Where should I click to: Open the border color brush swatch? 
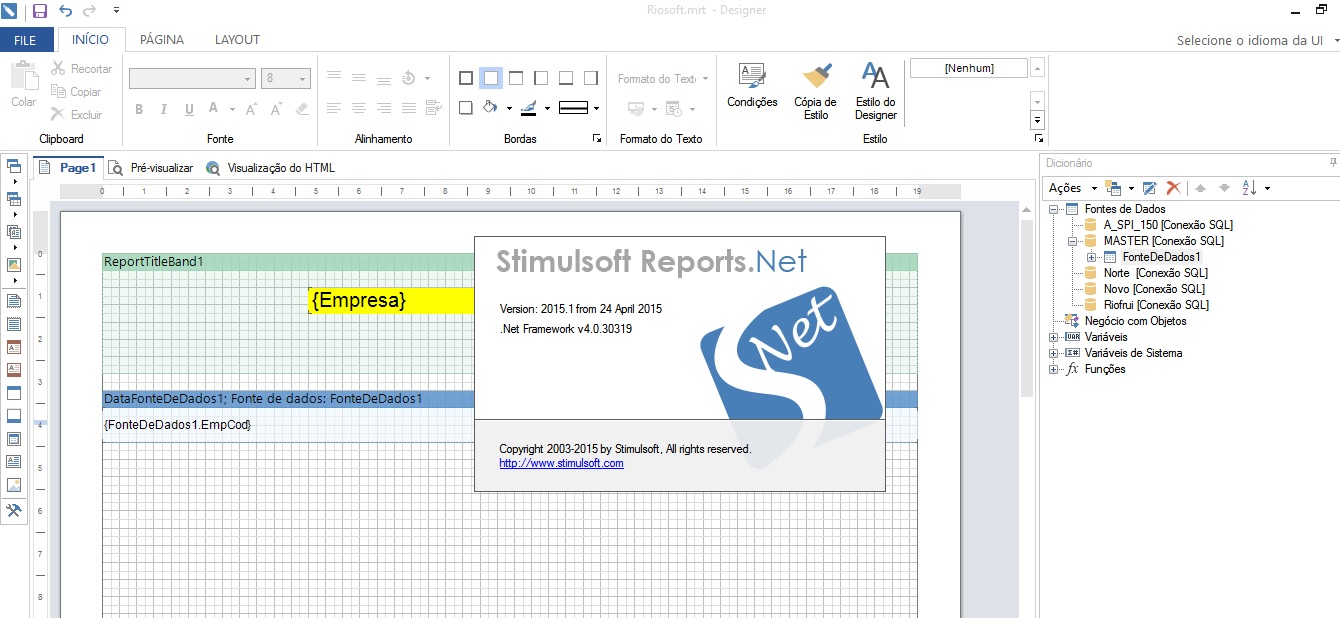point(529,108)
